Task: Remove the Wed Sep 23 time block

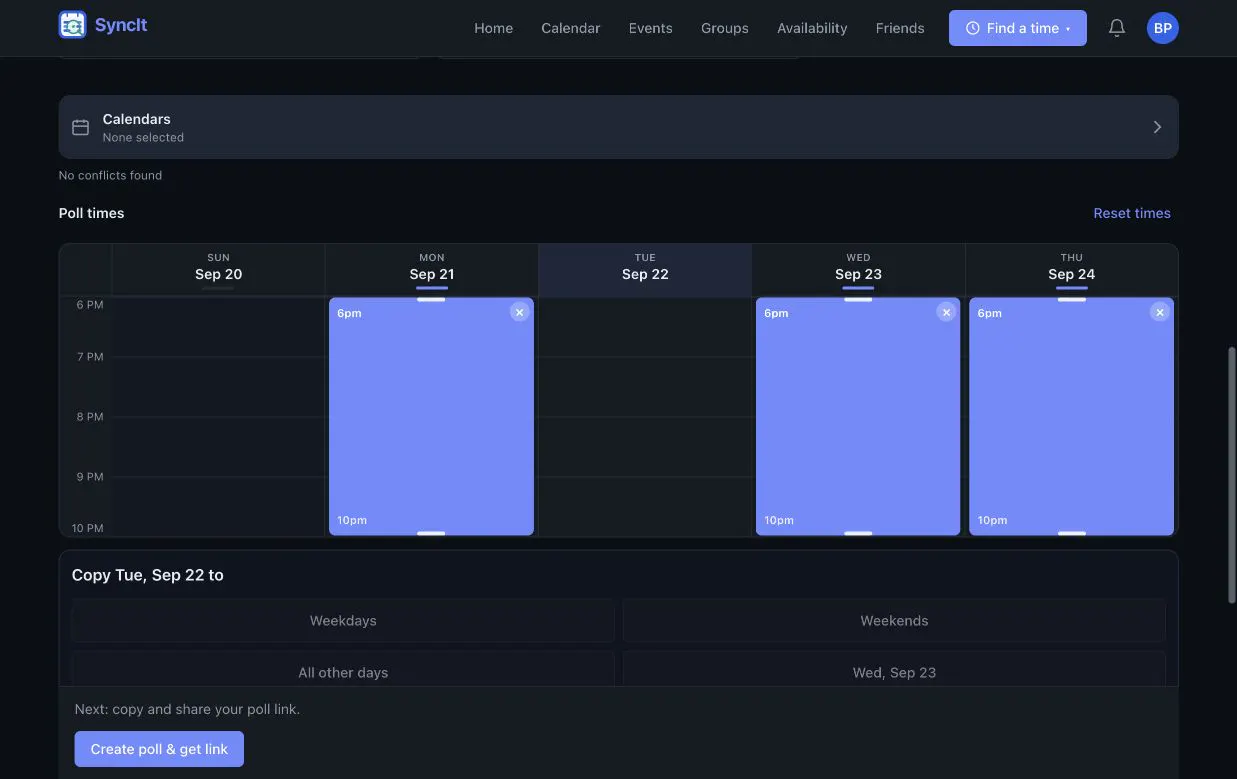Action: [946, 312]
